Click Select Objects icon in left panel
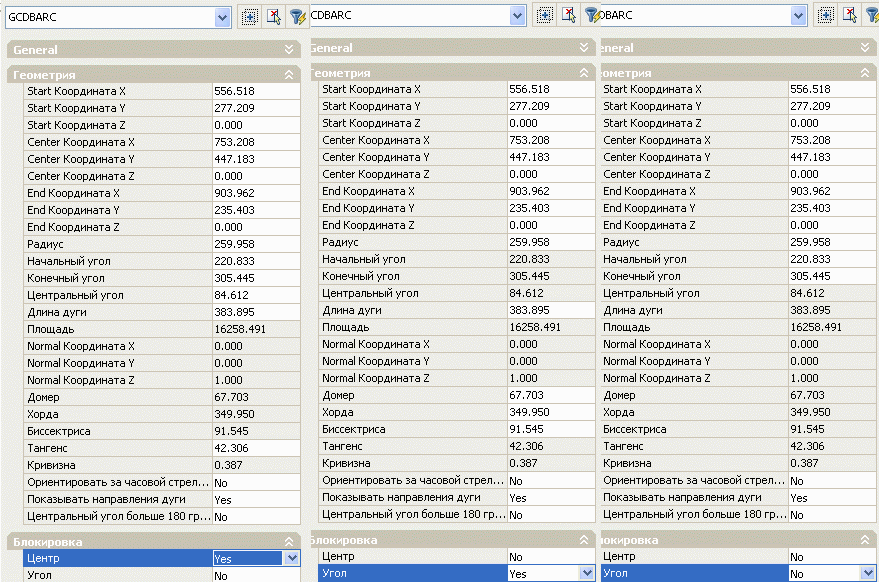This screenshot has height=582, width=879. pyautogui.click(x=274, y=17)
